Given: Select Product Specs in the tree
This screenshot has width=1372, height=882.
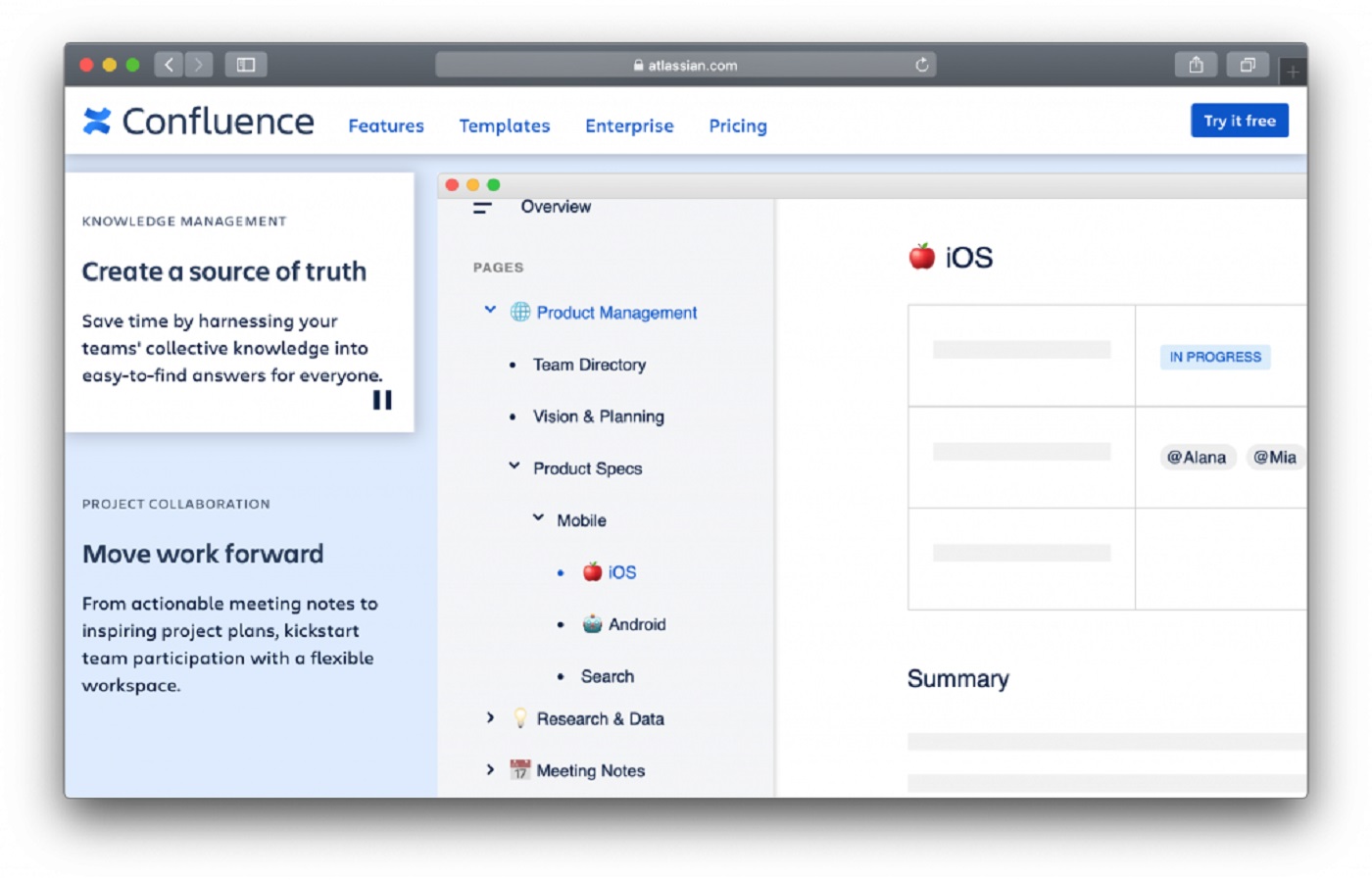Looking at the screenshot, I should (588, 468).
